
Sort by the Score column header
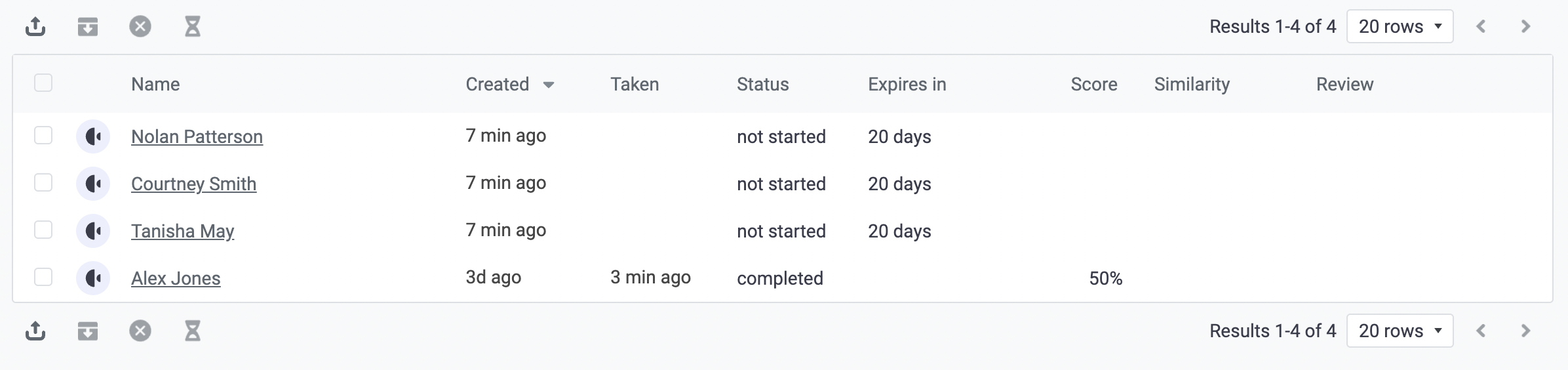coord(1094,85)
